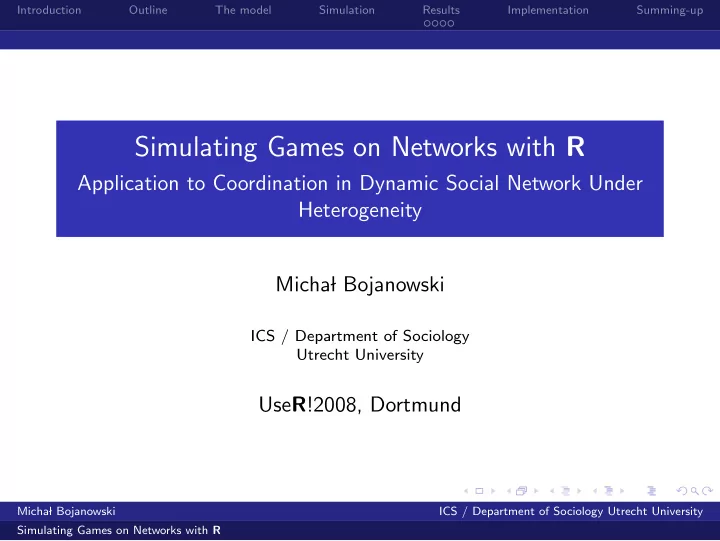Click the section navigation icon
Screen dimensions: 720x541
608,491
